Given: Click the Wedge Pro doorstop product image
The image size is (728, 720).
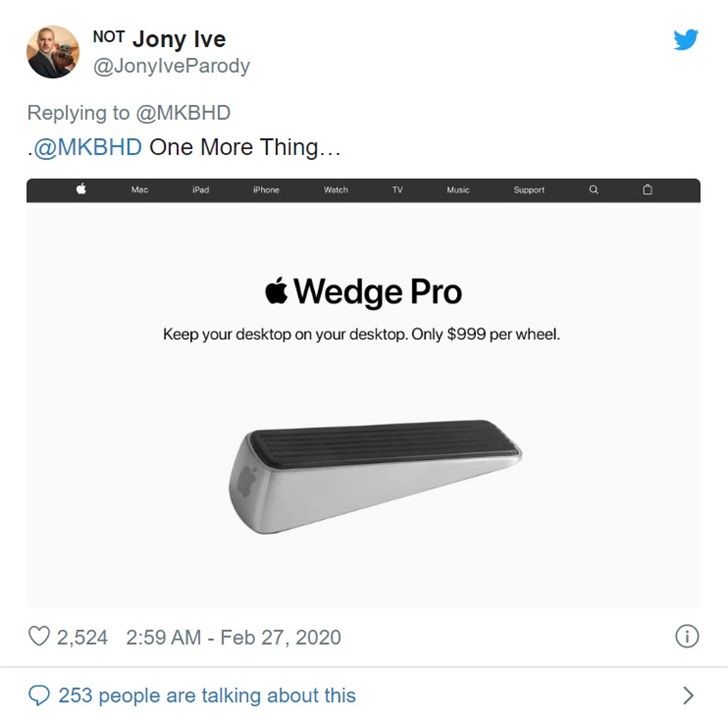Looking at the screenshot, I should pyautogui.click(x=375, y=477).
